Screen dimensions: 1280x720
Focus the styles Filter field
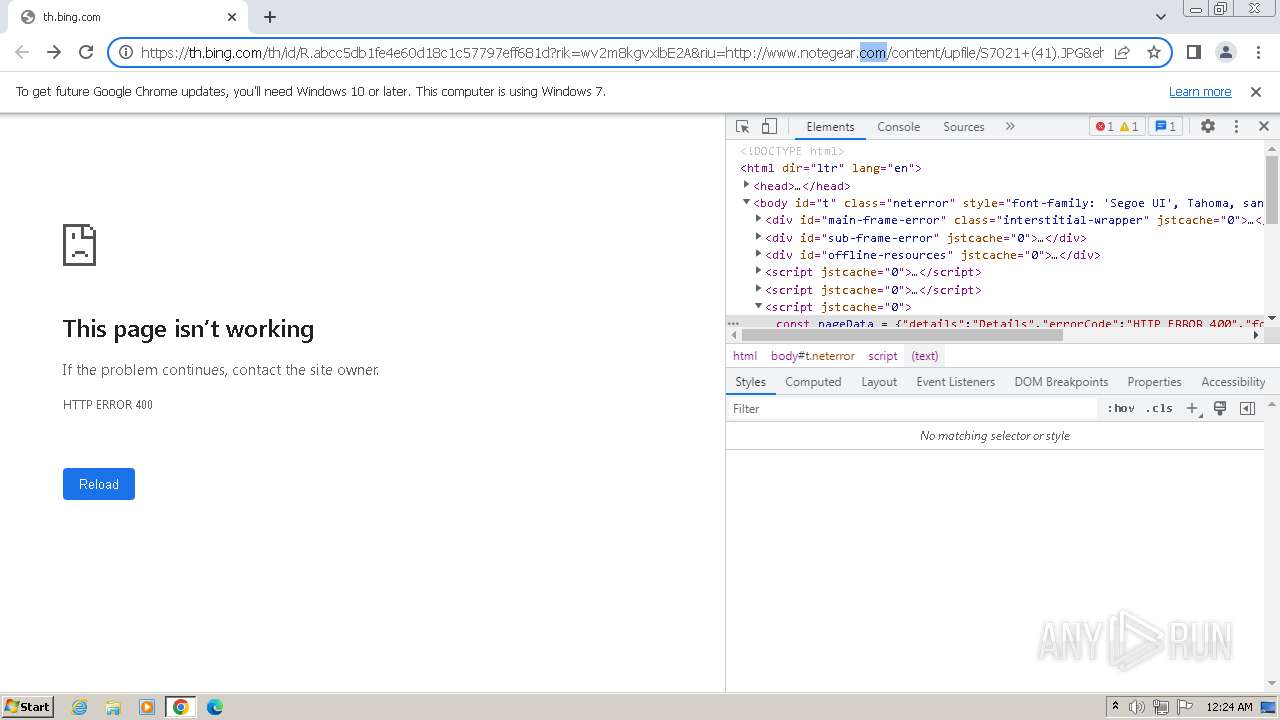912,409
